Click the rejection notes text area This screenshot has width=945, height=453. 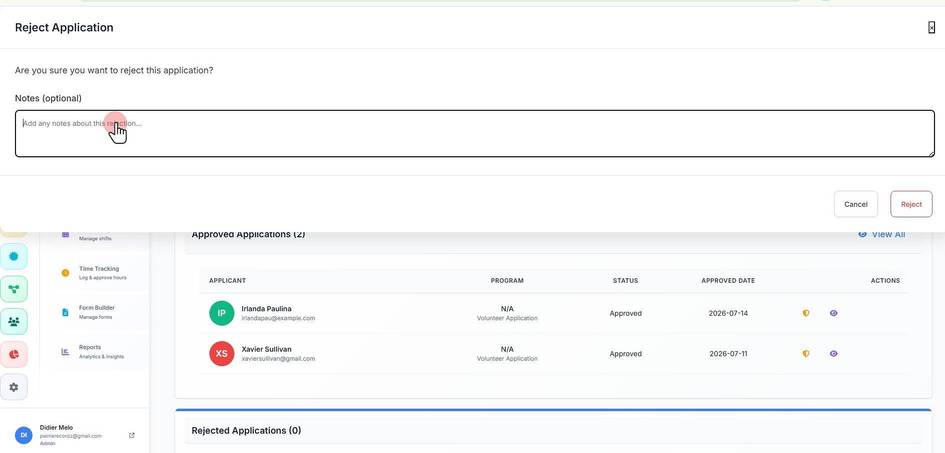tap(475, 134)
